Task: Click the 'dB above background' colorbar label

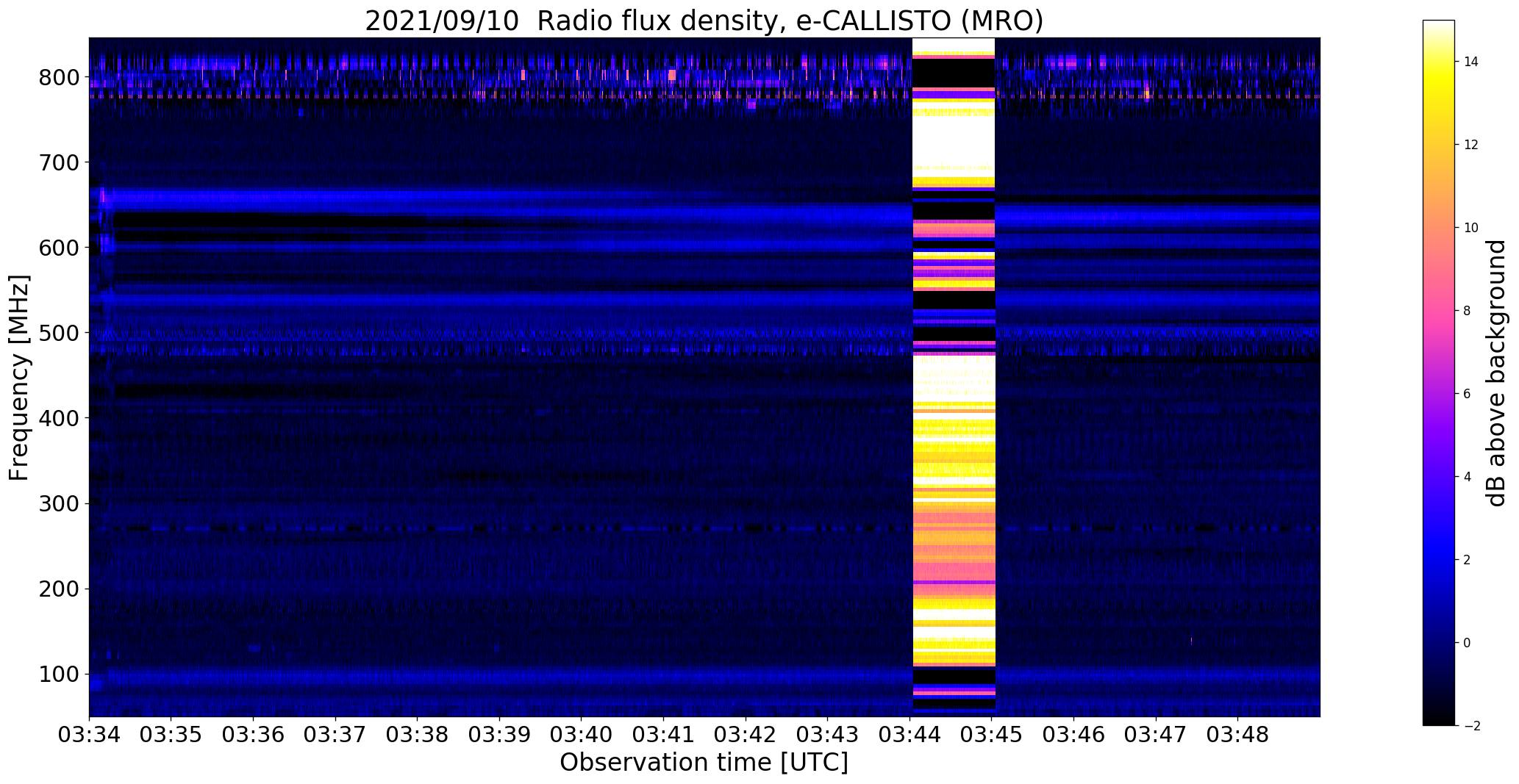Action: pyautogui.click(x=1496, y=373)
